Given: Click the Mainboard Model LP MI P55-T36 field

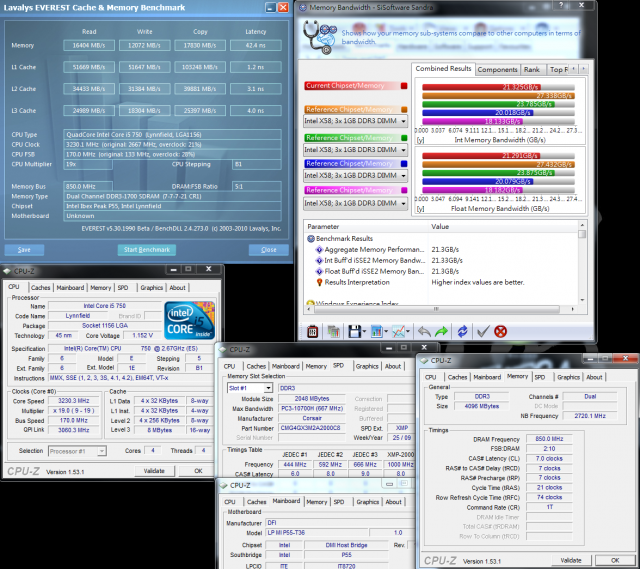Looking at the screenshot, I should click(317, 533).
